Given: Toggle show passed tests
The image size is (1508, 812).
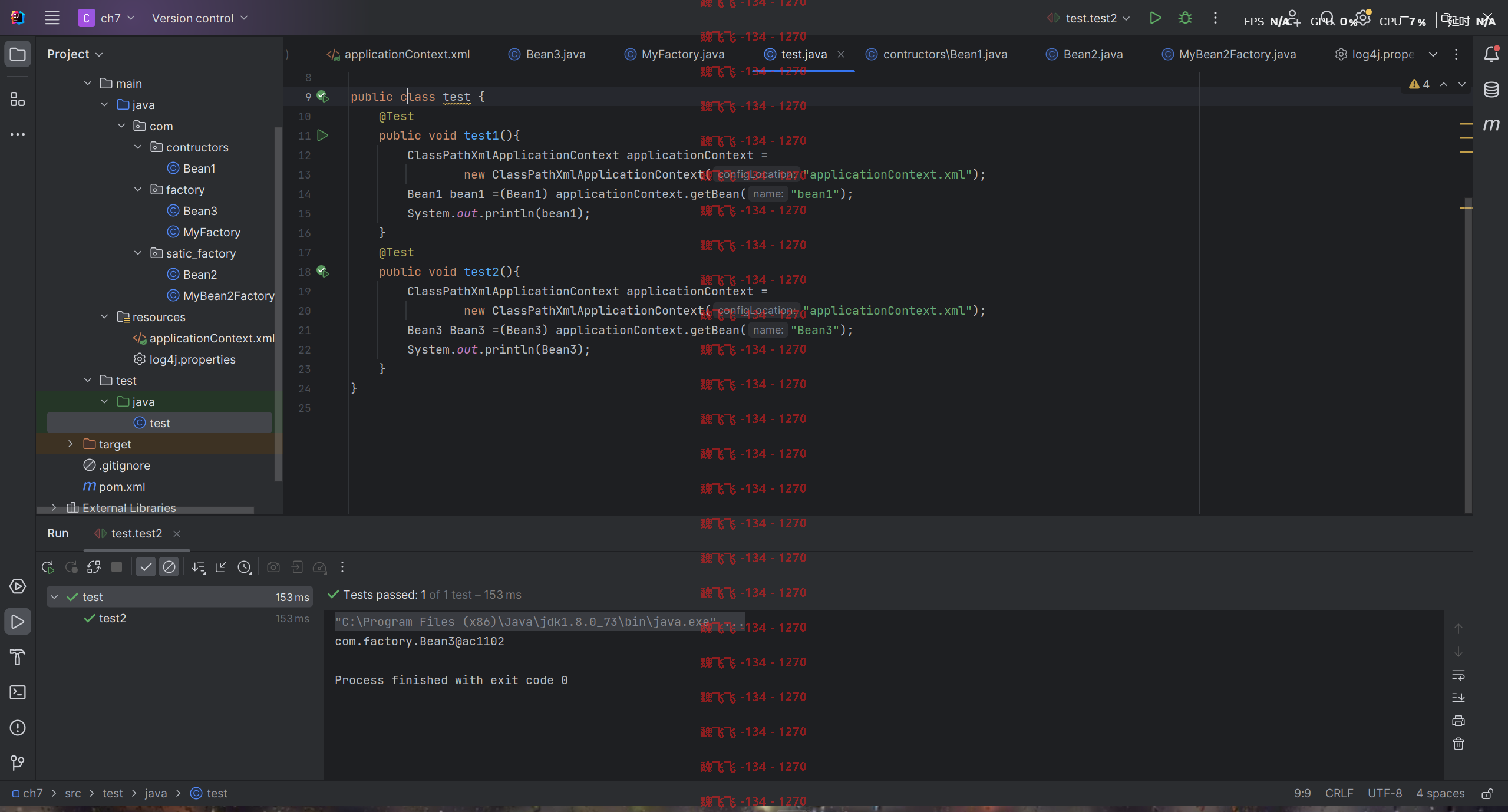Looking at the screenshot, I should click(146, 567).
